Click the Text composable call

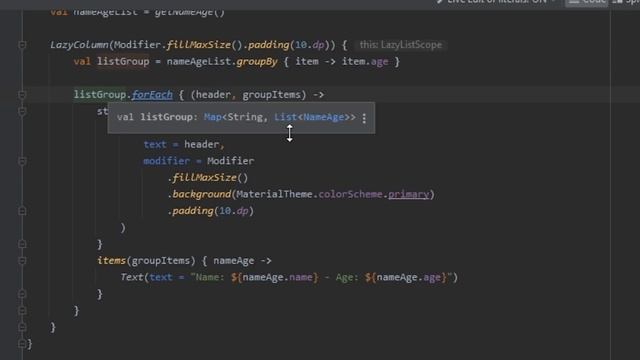click(132, 278)
